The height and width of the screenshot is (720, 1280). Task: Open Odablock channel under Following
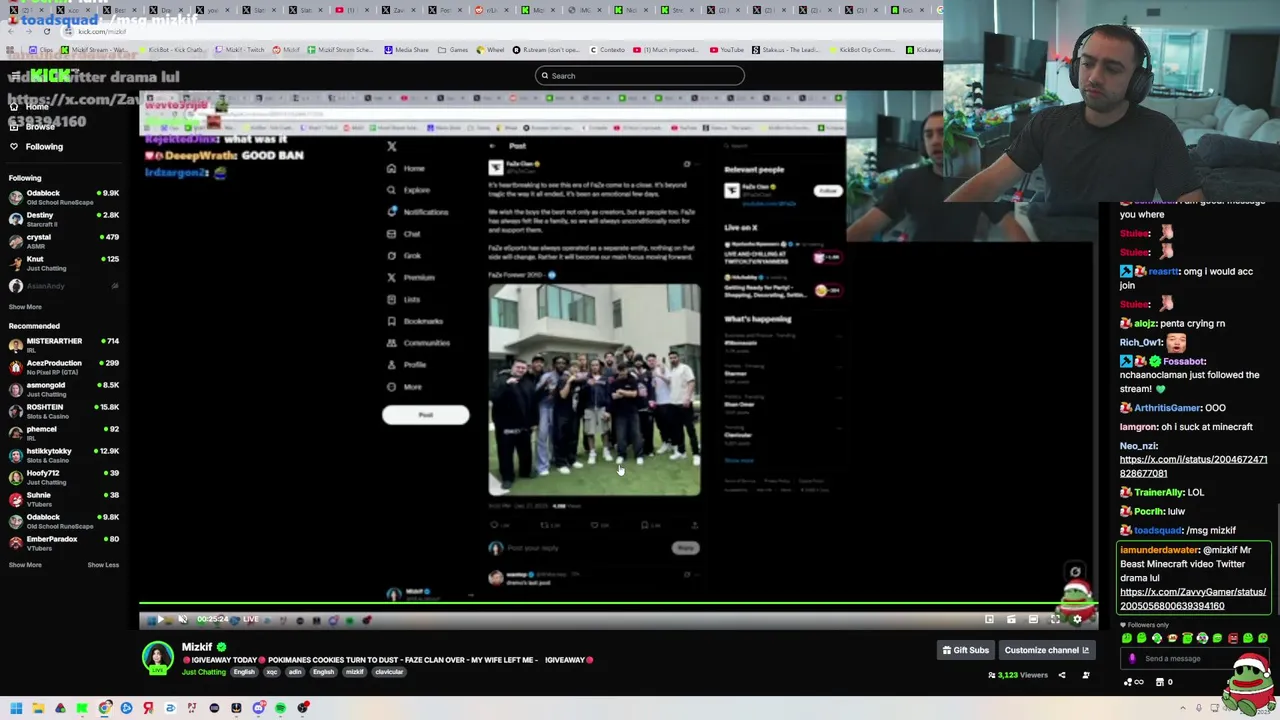(x=64, y=197)
